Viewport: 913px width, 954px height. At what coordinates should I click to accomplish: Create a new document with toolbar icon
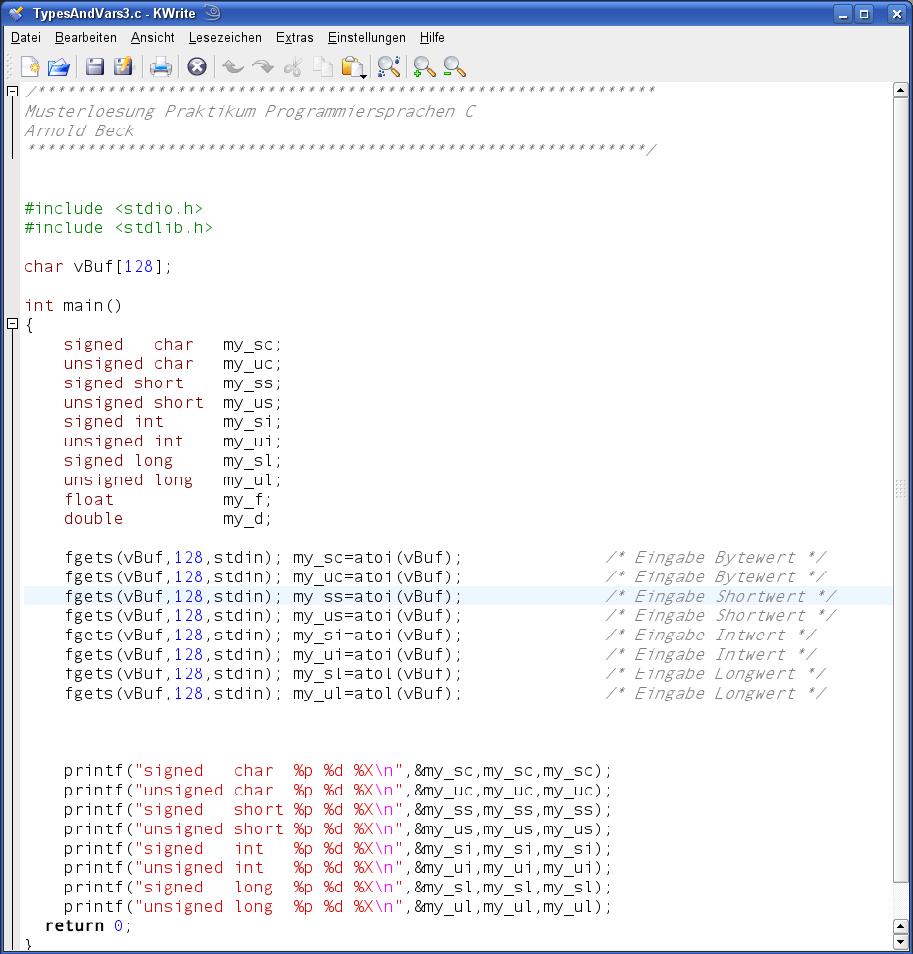[x=30, y=67]
